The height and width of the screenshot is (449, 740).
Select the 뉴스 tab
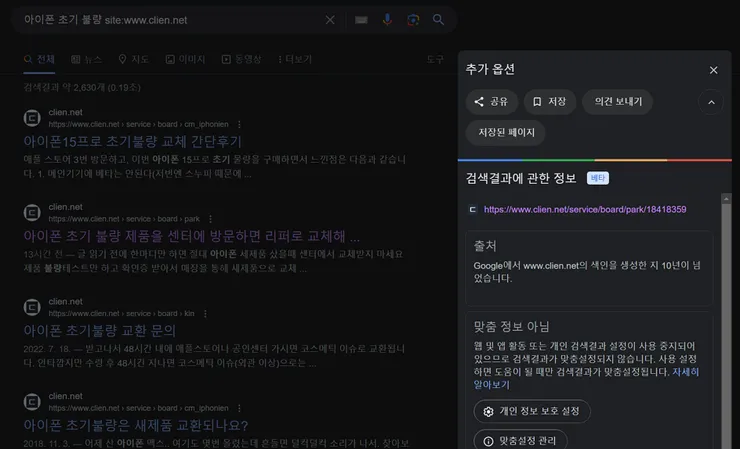click(86, 59)
